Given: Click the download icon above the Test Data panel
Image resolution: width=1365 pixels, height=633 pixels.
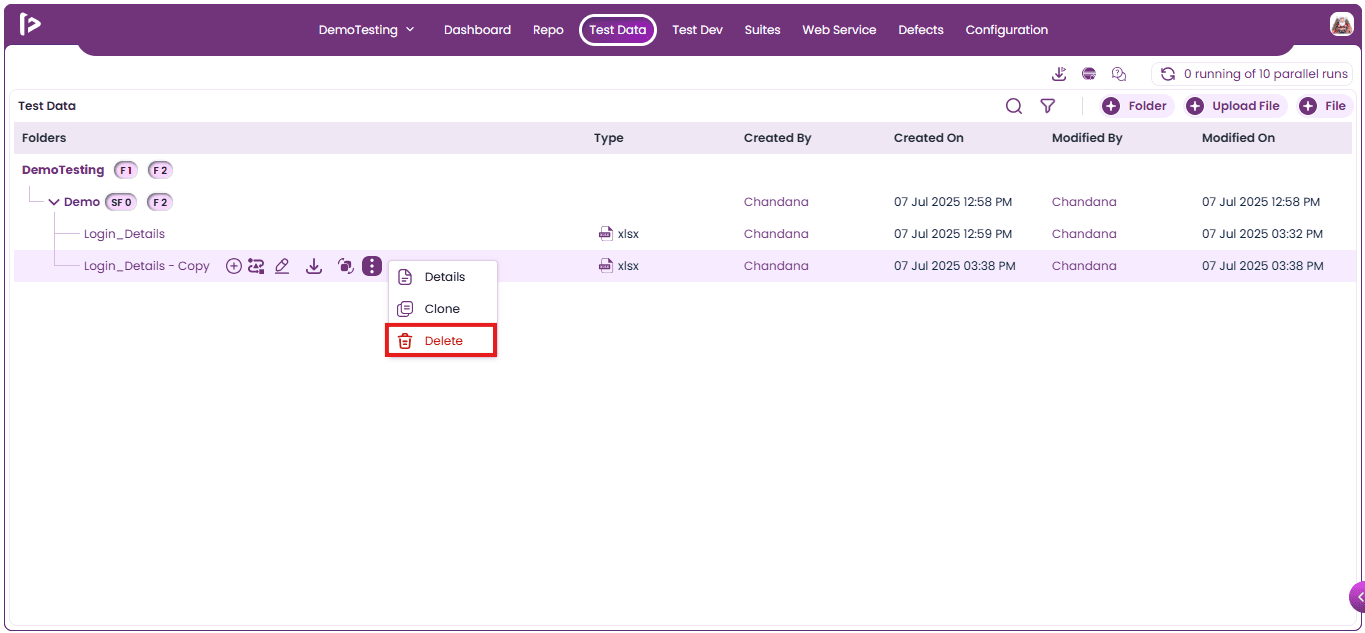Looking at the screenshot, I should 1060,74.
